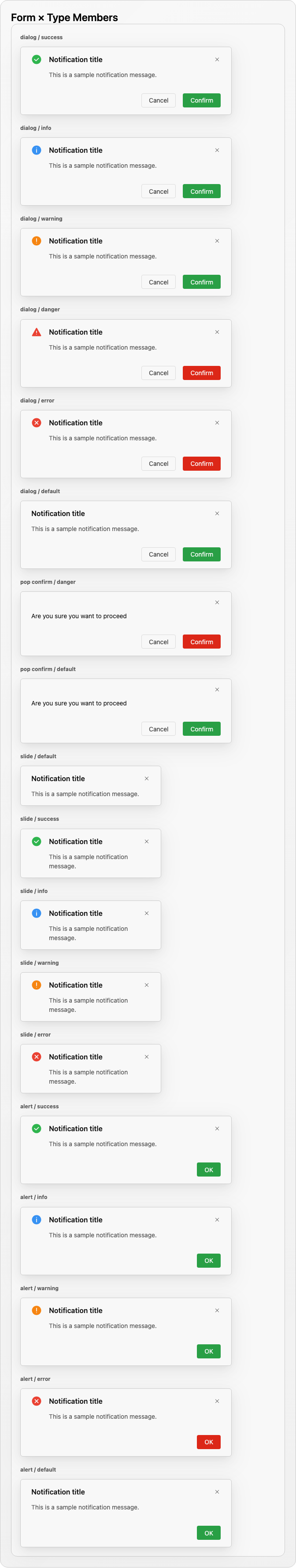Dismiss the slide / error notification
This screenshot has height=1568, width=296.
[x=146, y=1057]
